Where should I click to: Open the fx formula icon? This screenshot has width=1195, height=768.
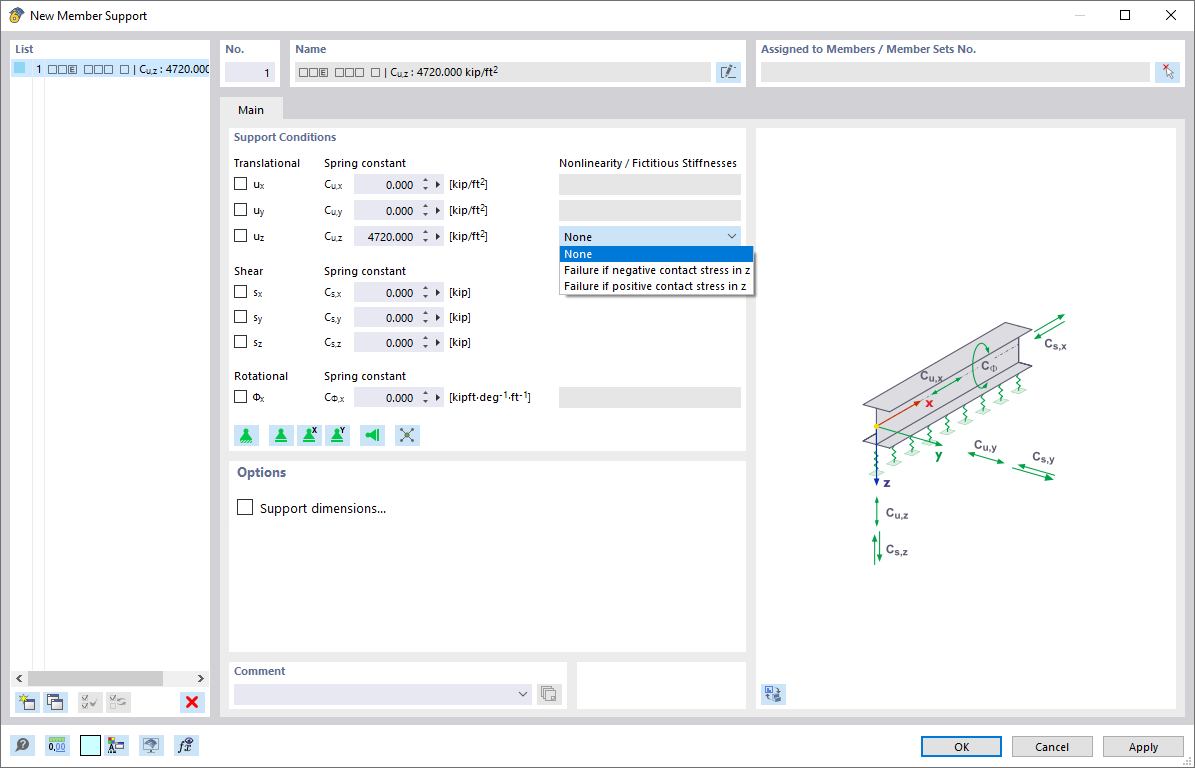point(186,745)
